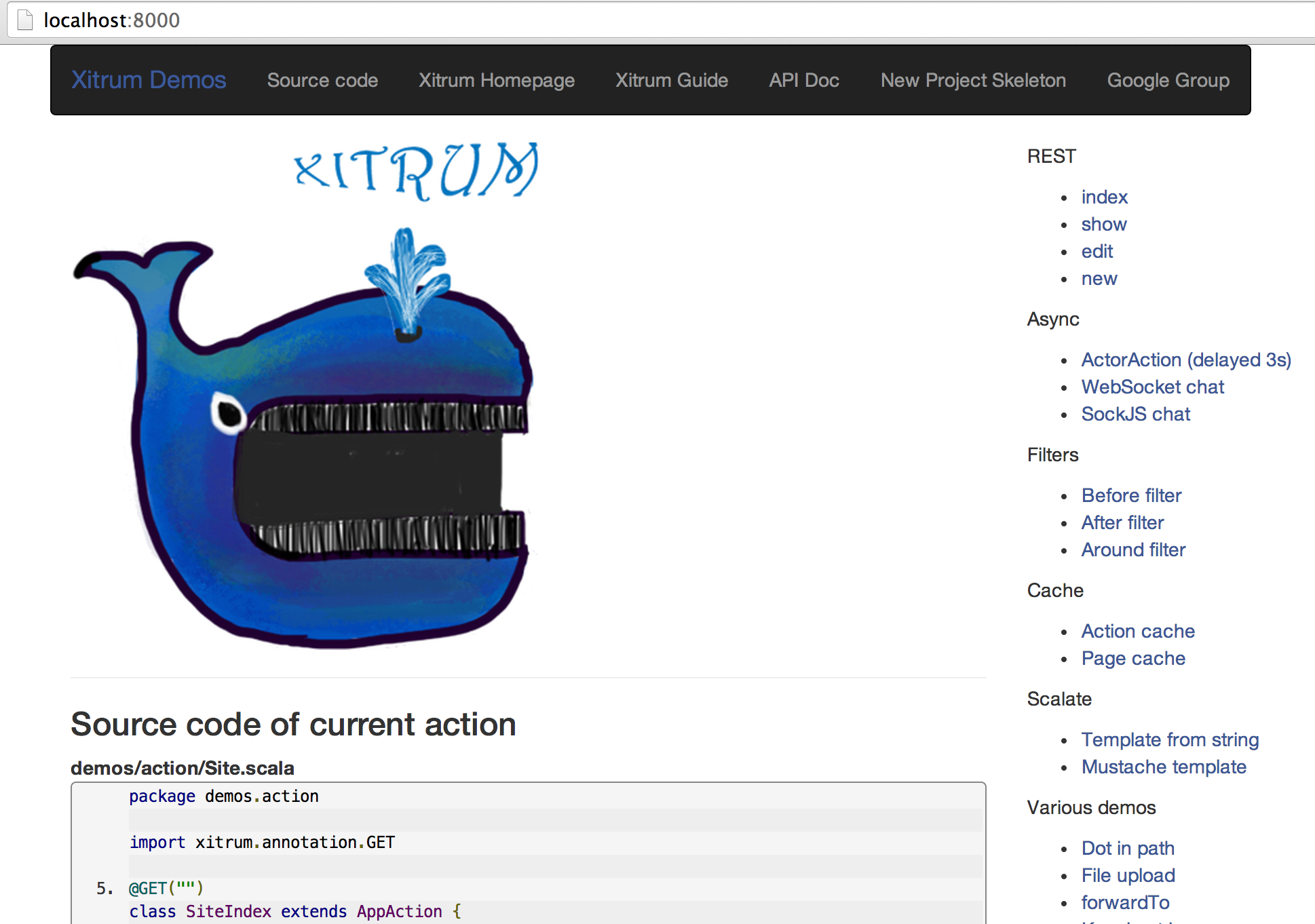Open the REST show link
The height and width of the screenshot is (924, 1315).
[x=1104, y=224]
